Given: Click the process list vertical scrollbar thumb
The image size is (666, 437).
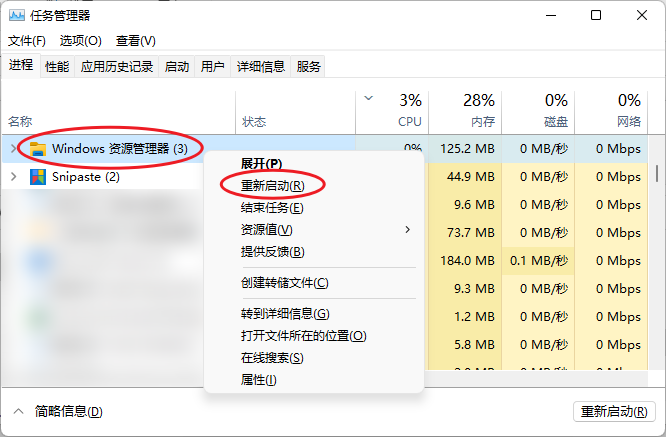Looking at the screenshot, I should (x=657, y=173).
